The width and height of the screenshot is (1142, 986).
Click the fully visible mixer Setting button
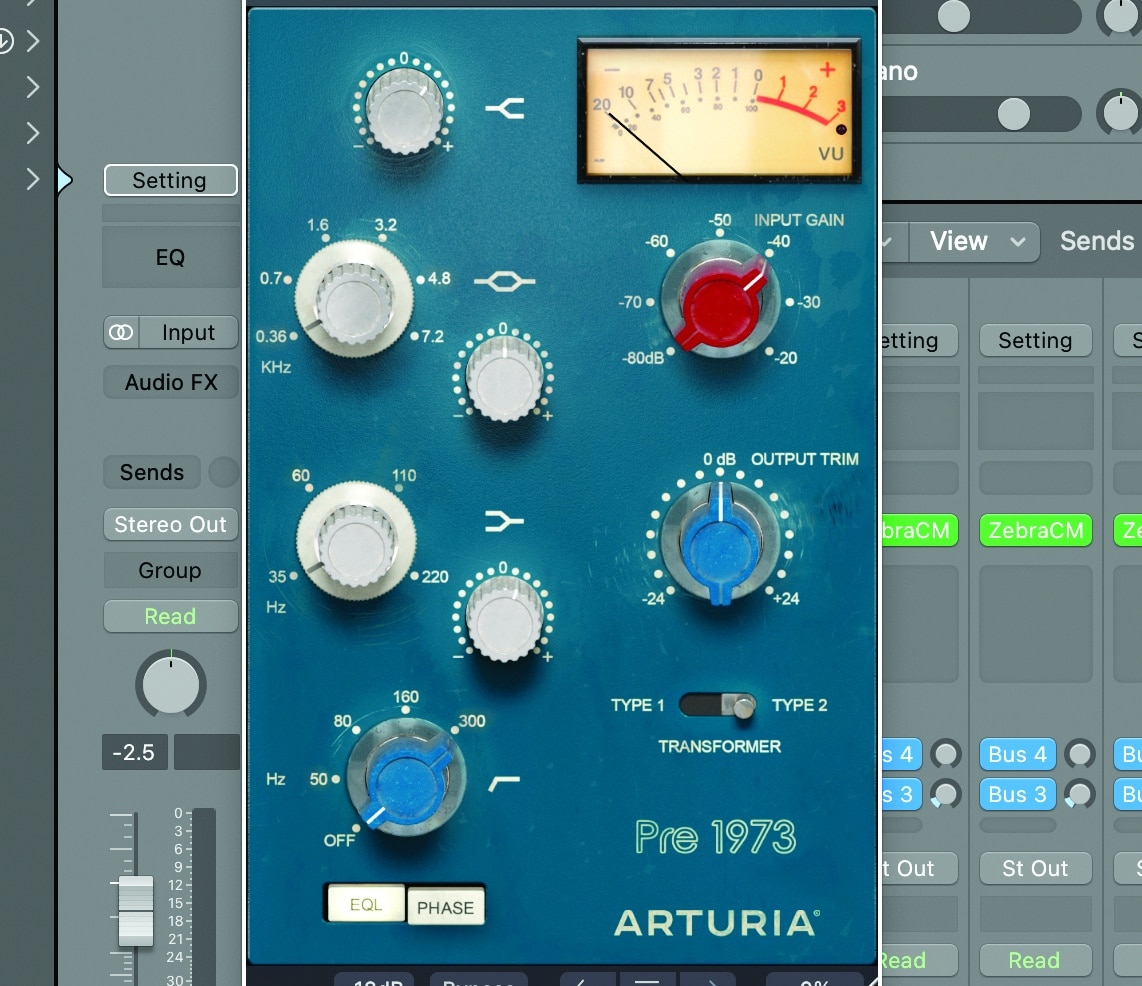[x=1035, y=340]
